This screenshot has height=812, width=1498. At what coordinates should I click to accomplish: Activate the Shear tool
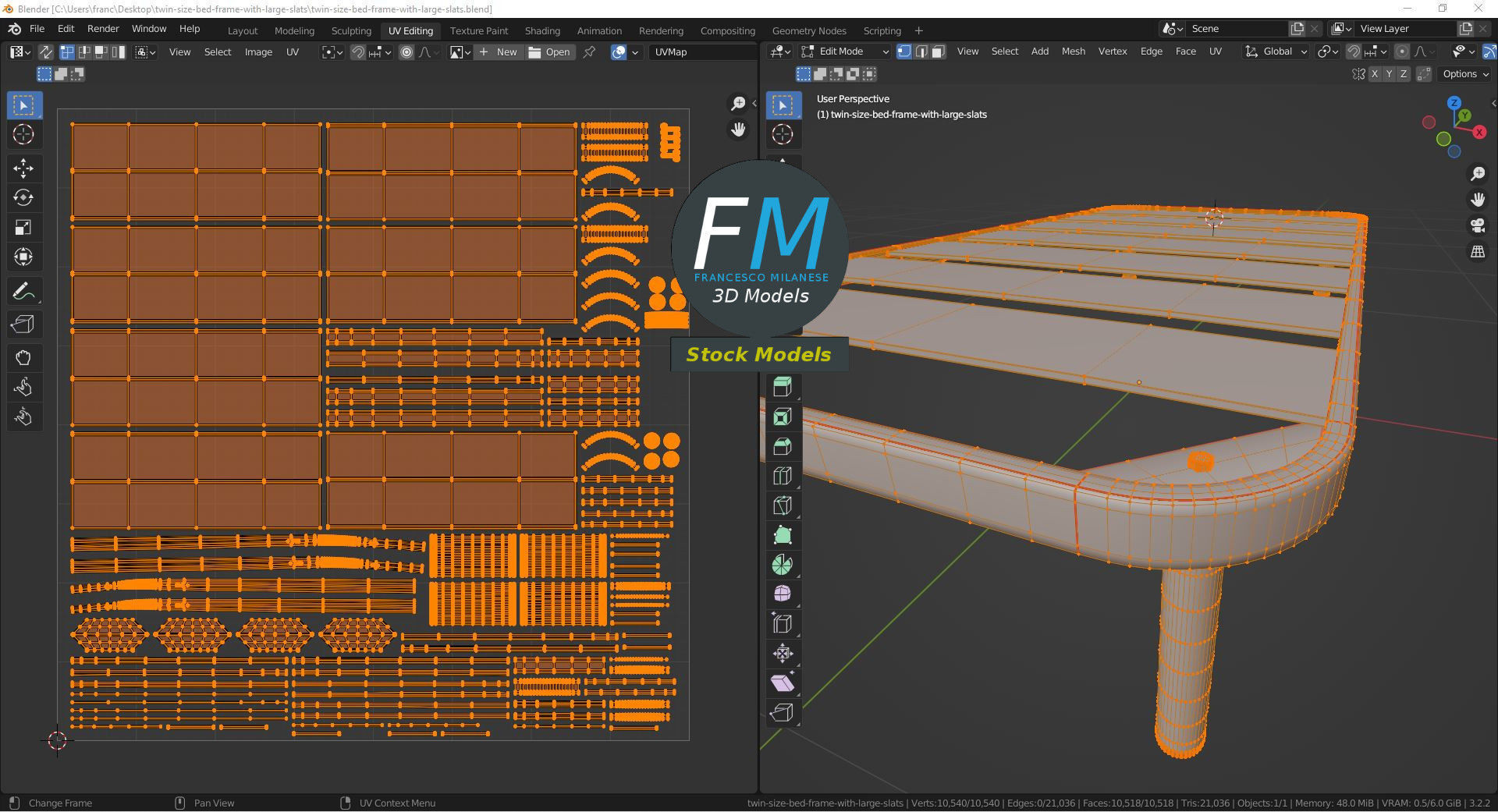point(783,683)
